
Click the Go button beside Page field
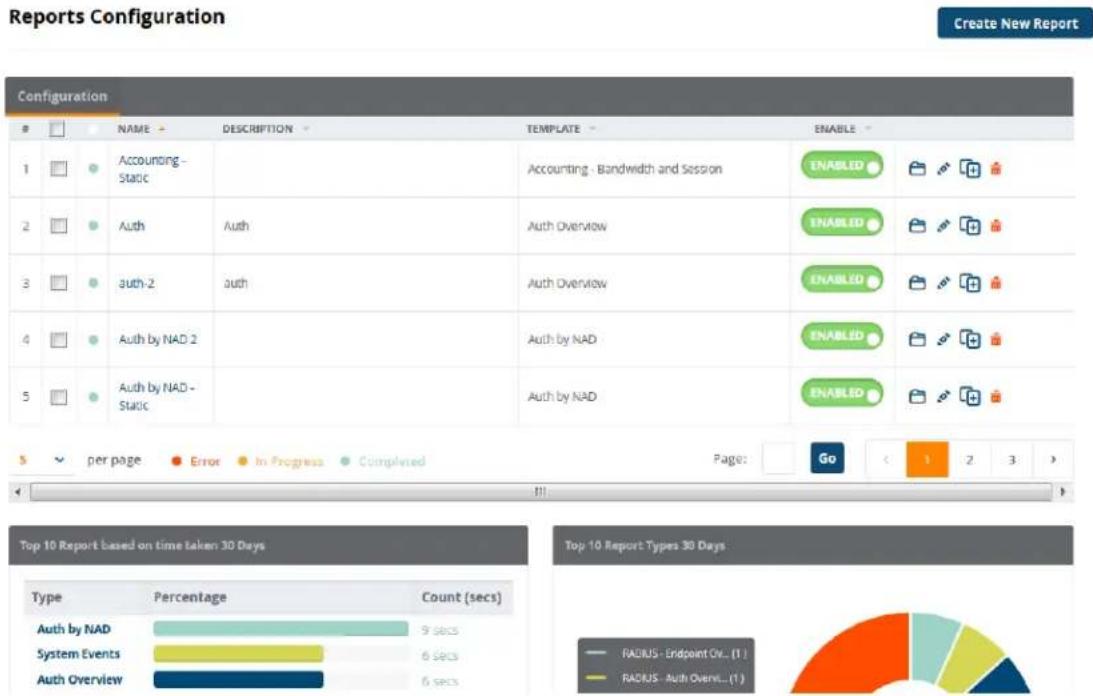click(x=827, y=459)
